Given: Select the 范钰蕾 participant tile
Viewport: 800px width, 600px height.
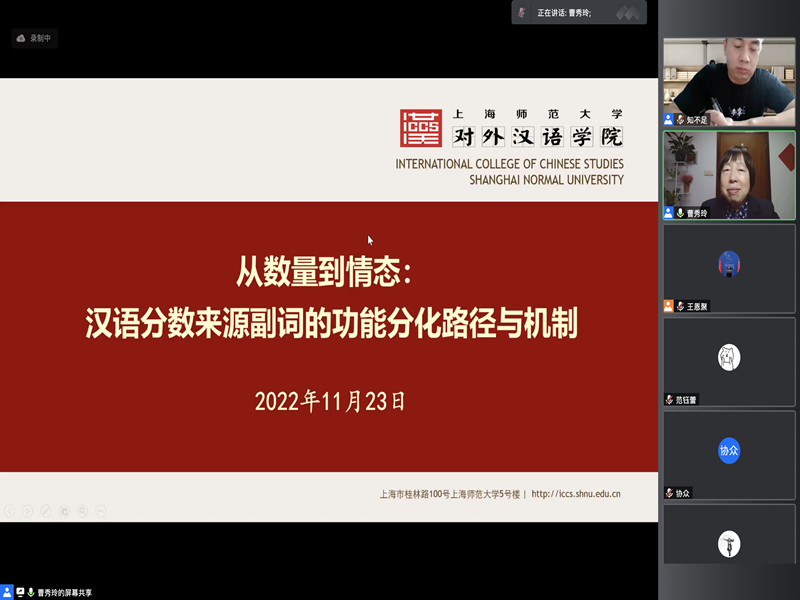Looking at the screenshot, I should (729, 360).
